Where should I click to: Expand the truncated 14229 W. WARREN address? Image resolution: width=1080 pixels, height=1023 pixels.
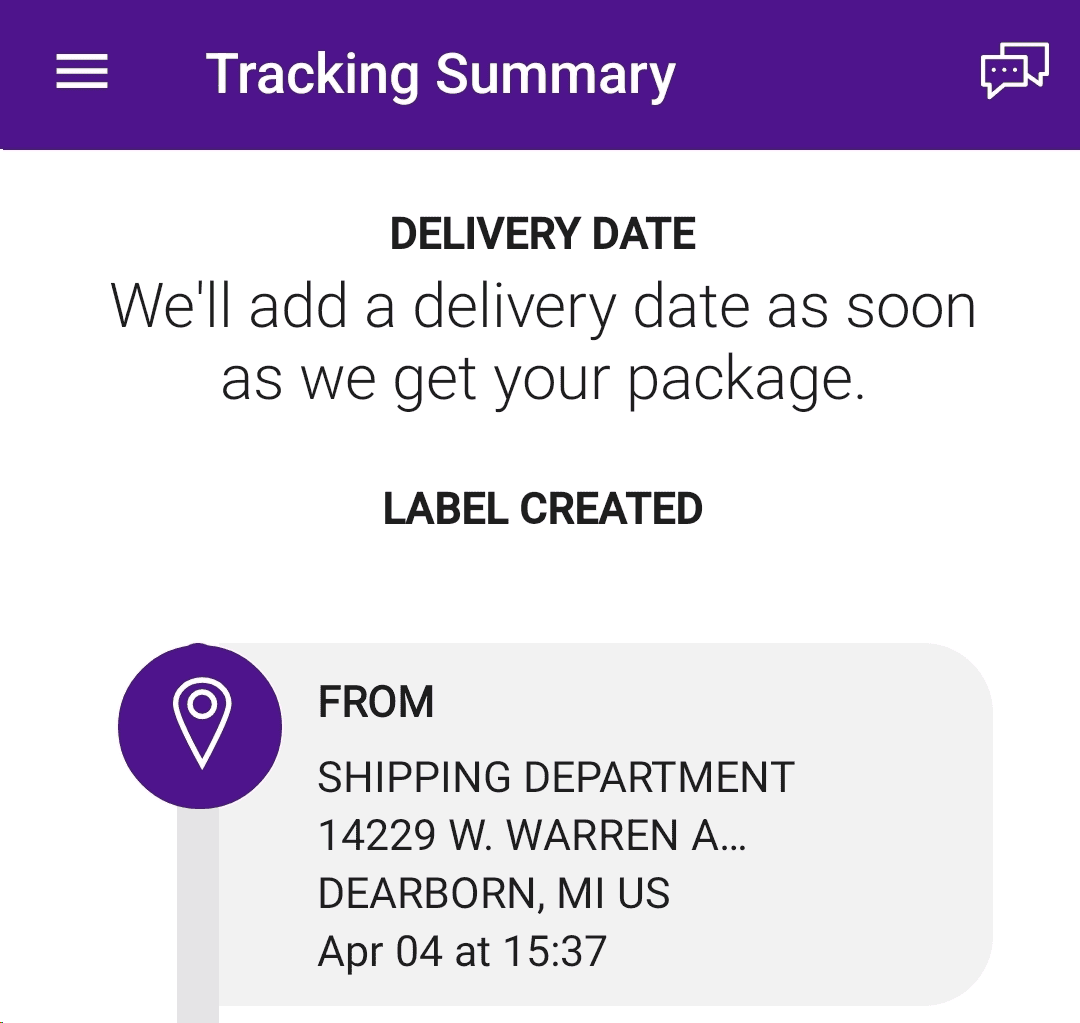click(x=530, y=835)
